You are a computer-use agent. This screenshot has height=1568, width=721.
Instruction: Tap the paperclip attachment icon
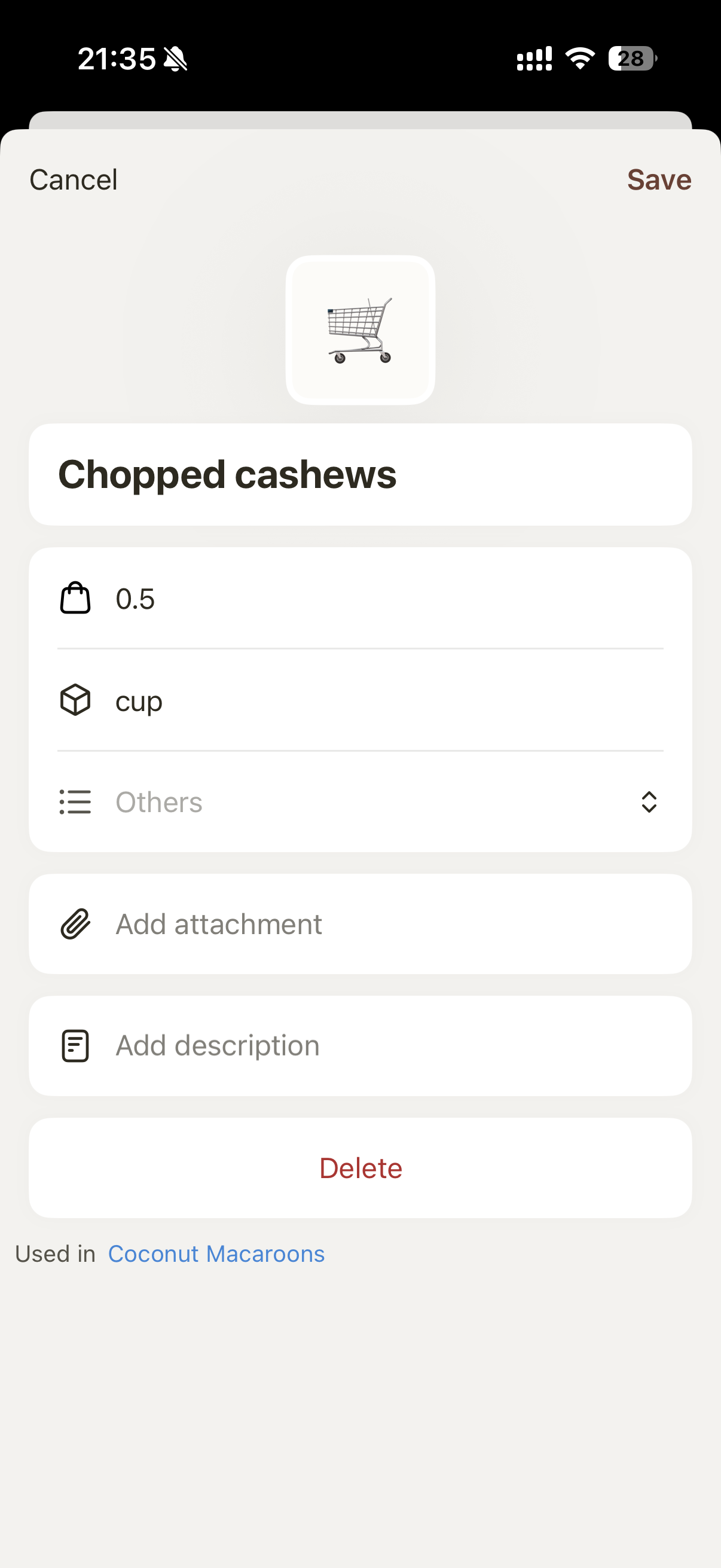(75, 924)
